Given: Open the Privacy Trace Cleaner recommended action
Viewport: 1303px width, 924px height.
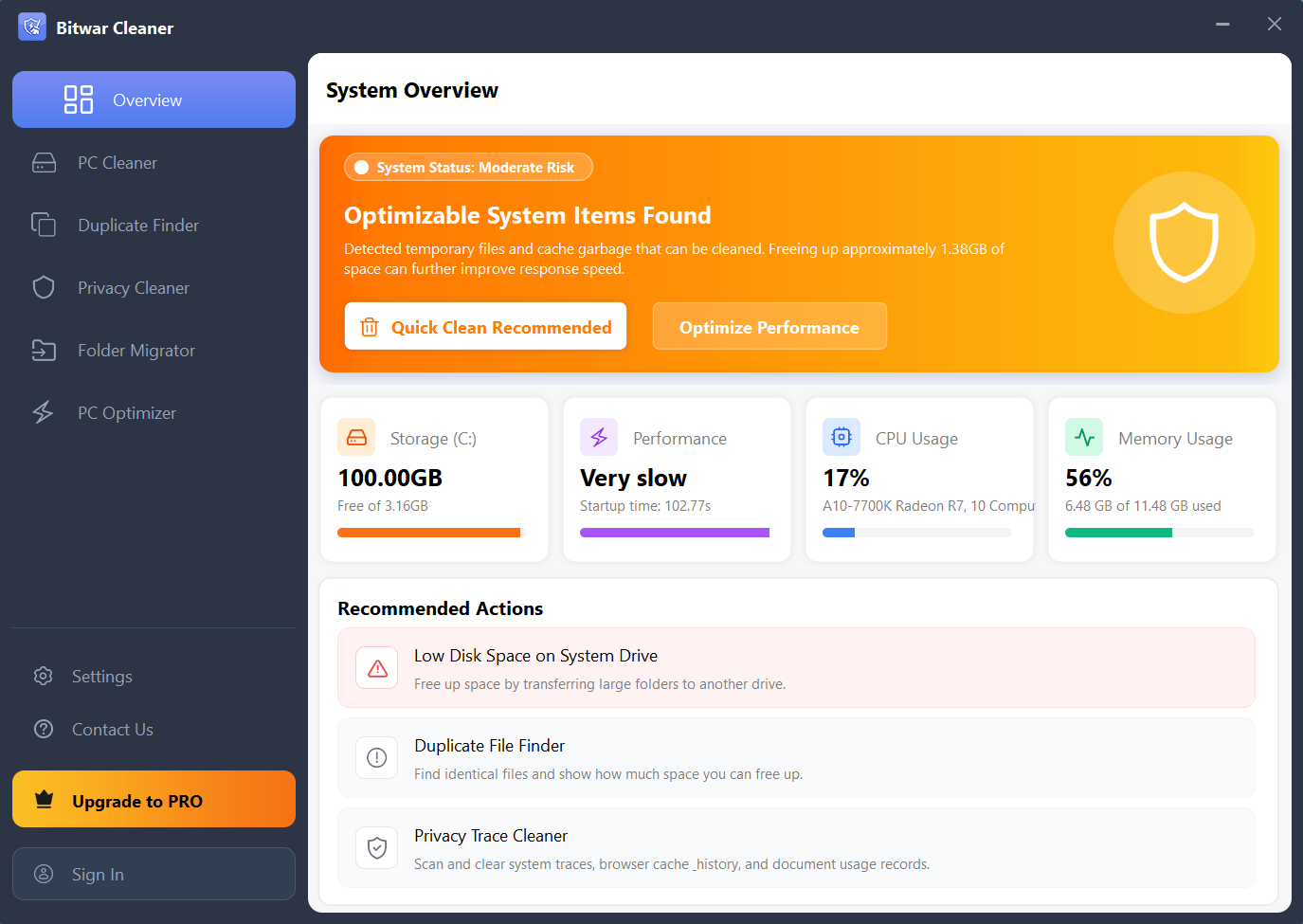Looking at the screenshot, I should click(x=796, y=847).
